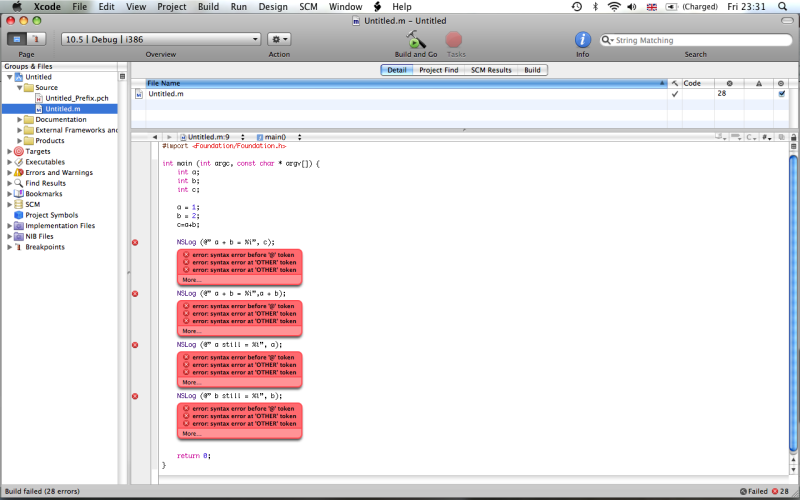Expand the Targets group
Image resolution: width=800 pixels, height=500 pixels.
point(9,152)
